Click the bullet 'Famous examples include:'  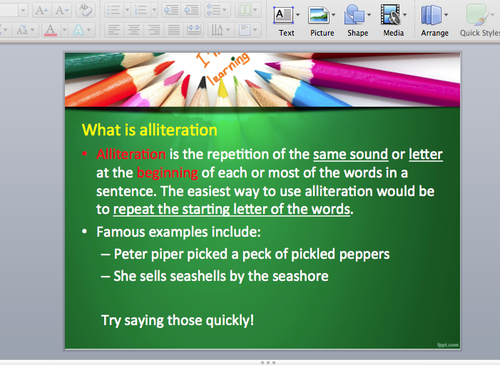pyautogui.click(x=178, y=232)
